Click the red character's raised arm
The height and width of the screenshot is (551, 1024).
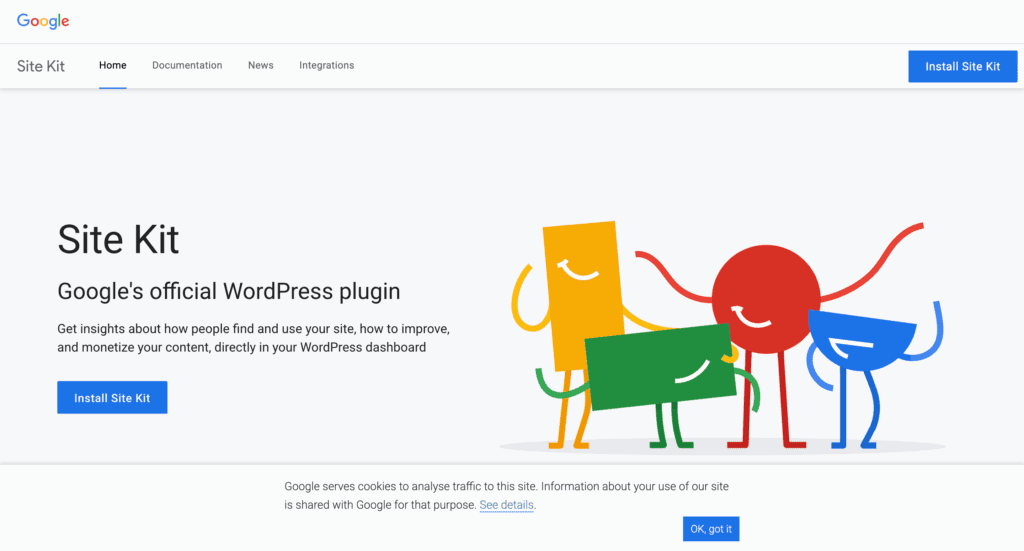click(x=872, y=261)
